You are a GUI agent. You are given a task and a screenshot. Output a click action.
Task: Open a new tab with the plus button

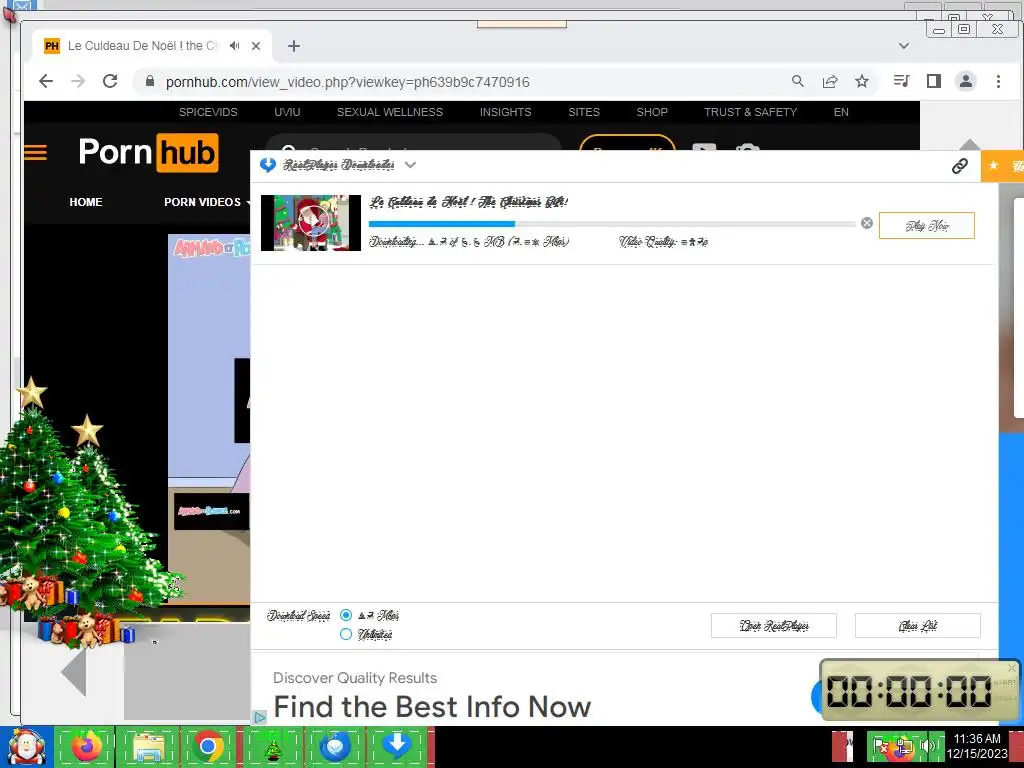(294, 46)
